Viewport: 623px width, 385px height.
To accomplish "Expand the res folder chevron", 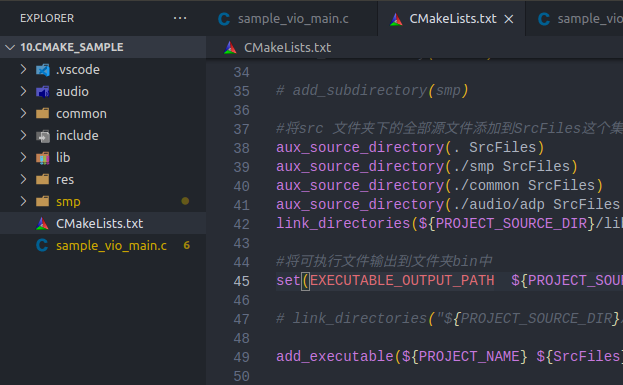I will [x=23, y=180].
